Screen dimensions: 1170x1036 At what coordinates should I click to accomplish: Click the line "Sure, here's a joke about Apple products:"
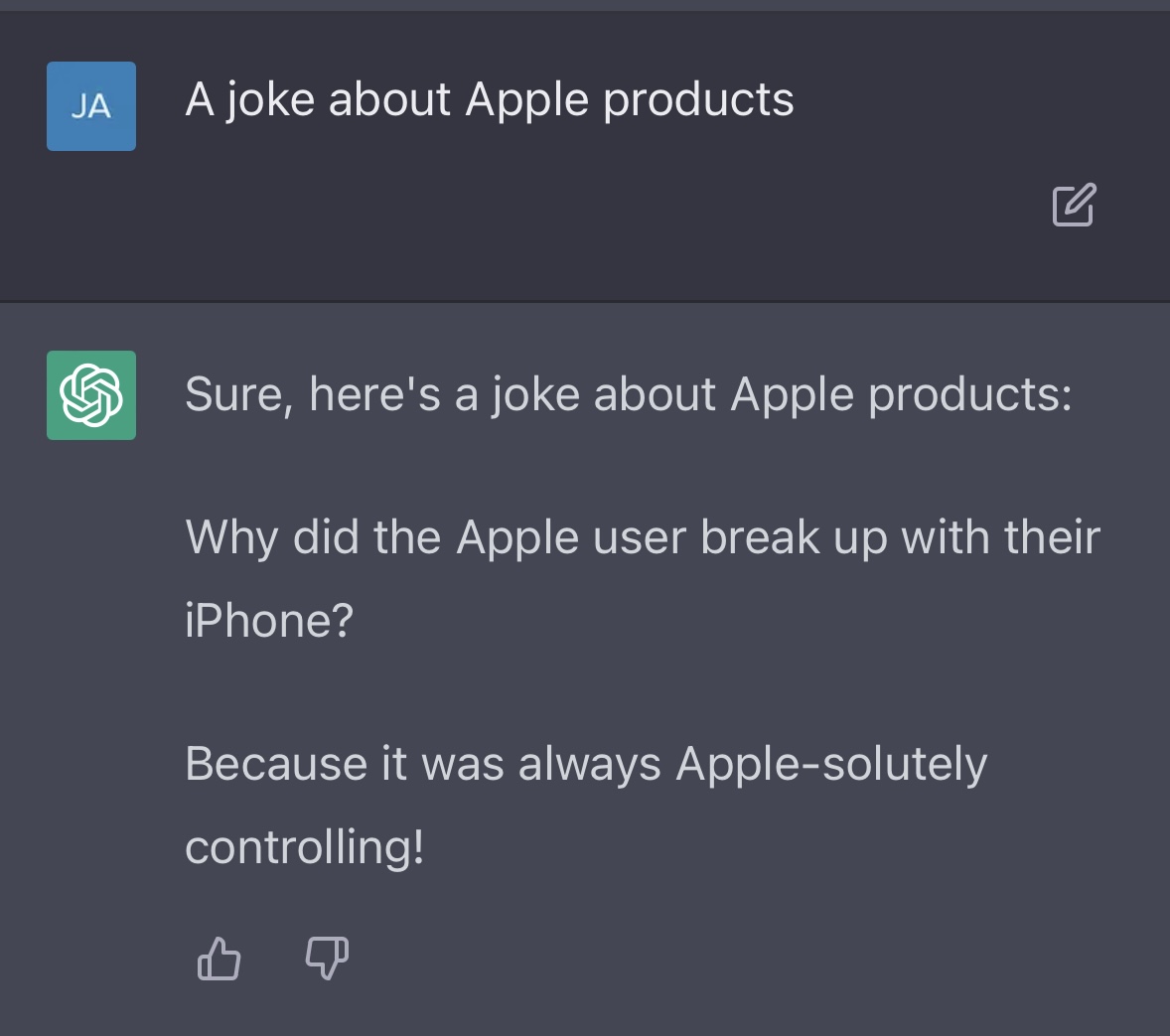pyautogui.click(x=628, y=395)
